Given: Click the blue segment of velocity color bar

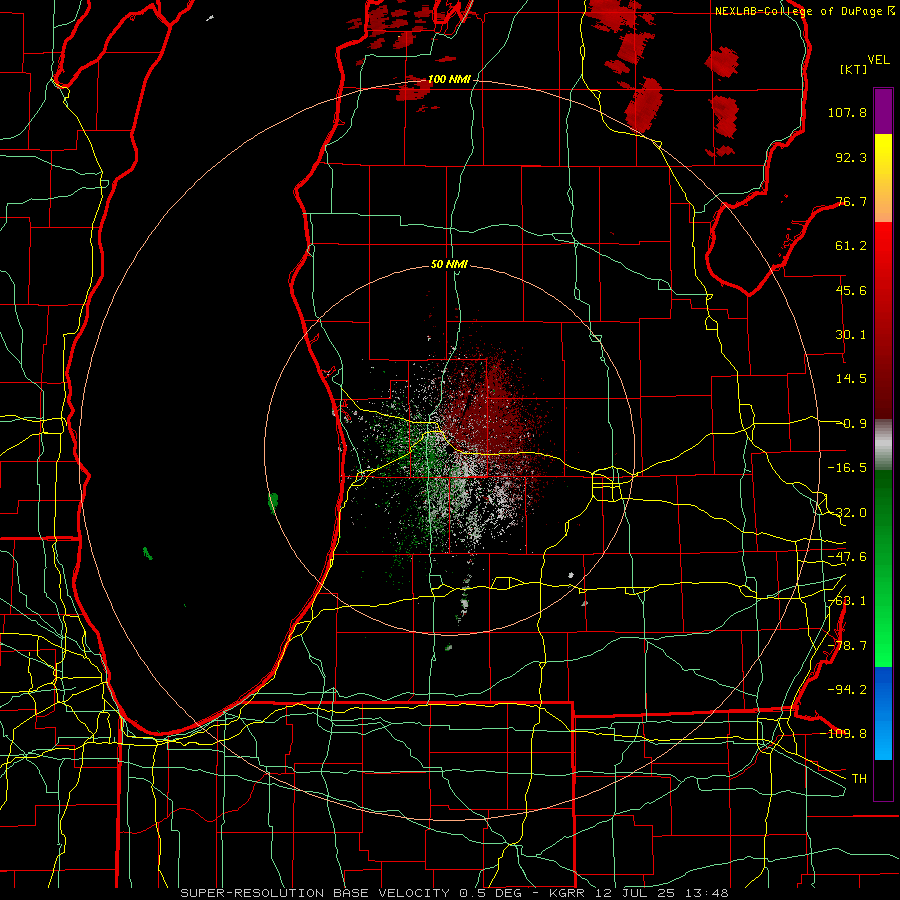Looking at the screenshot, I should (x=883, y=713).
